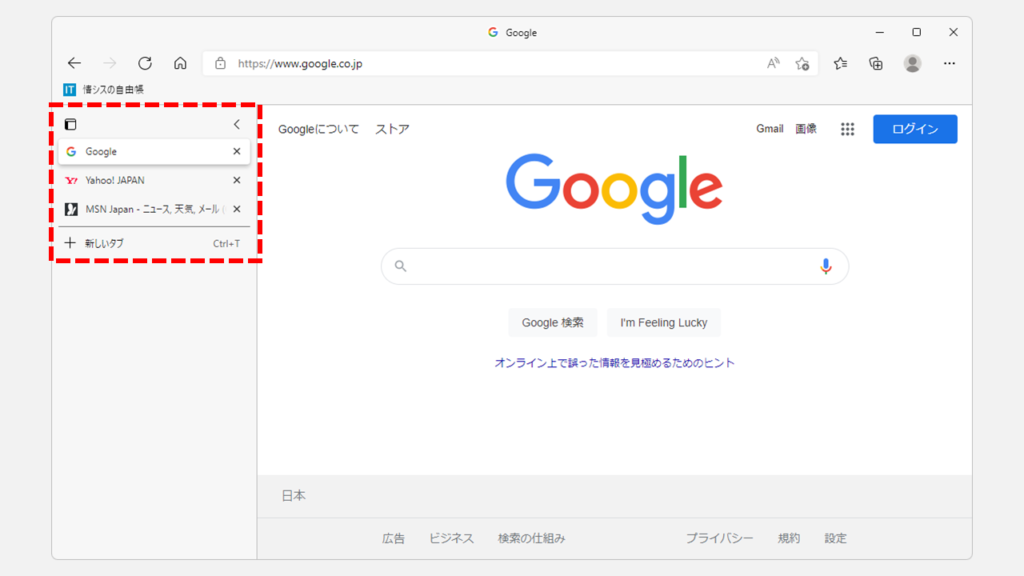Add this page to favorites star icon
The width and height of the screenshot is (1024, 576).
(x=802, y=63)
